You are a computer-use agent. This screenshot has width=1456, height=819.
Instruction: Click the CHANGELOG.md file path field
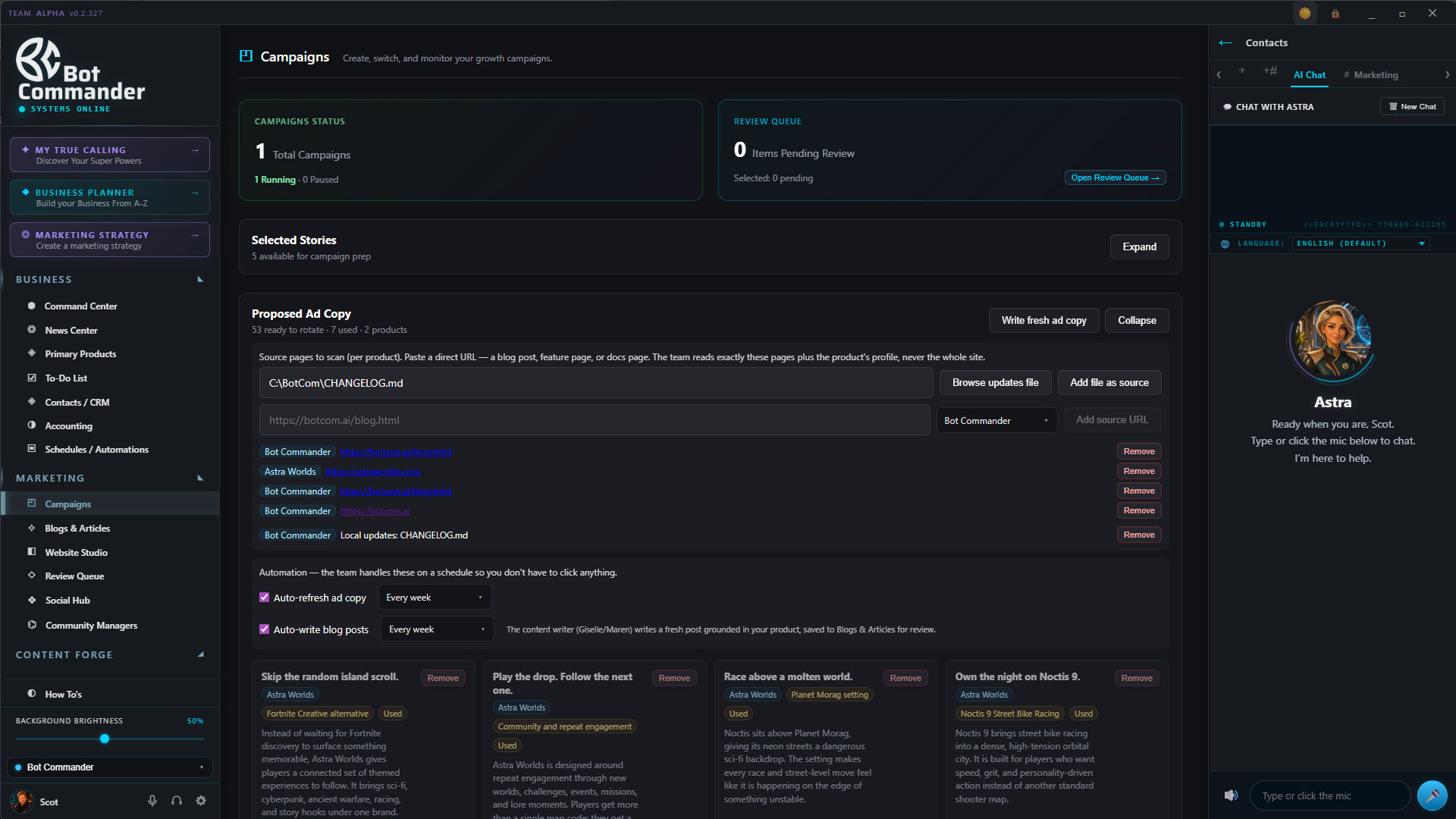point(596,383)
